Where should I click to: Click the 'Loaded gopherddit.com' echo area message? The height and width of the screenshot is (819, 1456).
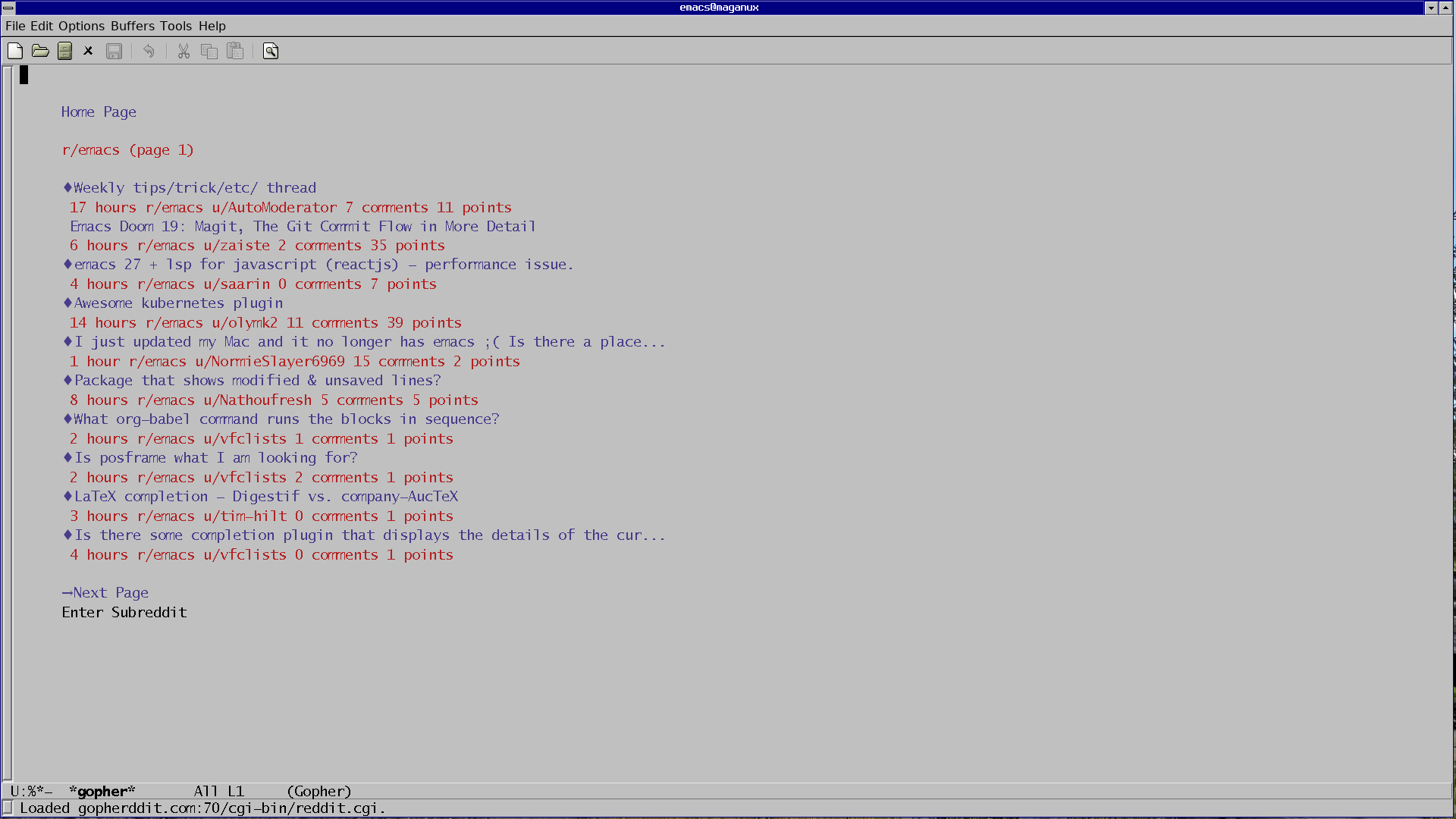[x=202, y=808]
